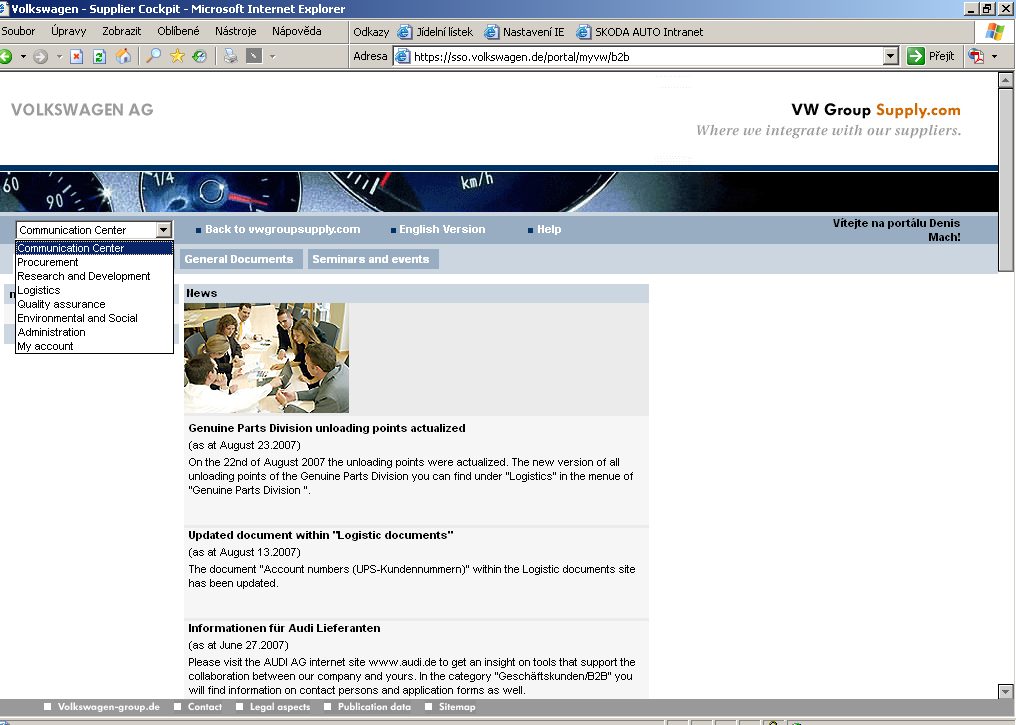Click the VOLKSWAGEN AG heading
The image size is (1016, 725).
(82, 110)
